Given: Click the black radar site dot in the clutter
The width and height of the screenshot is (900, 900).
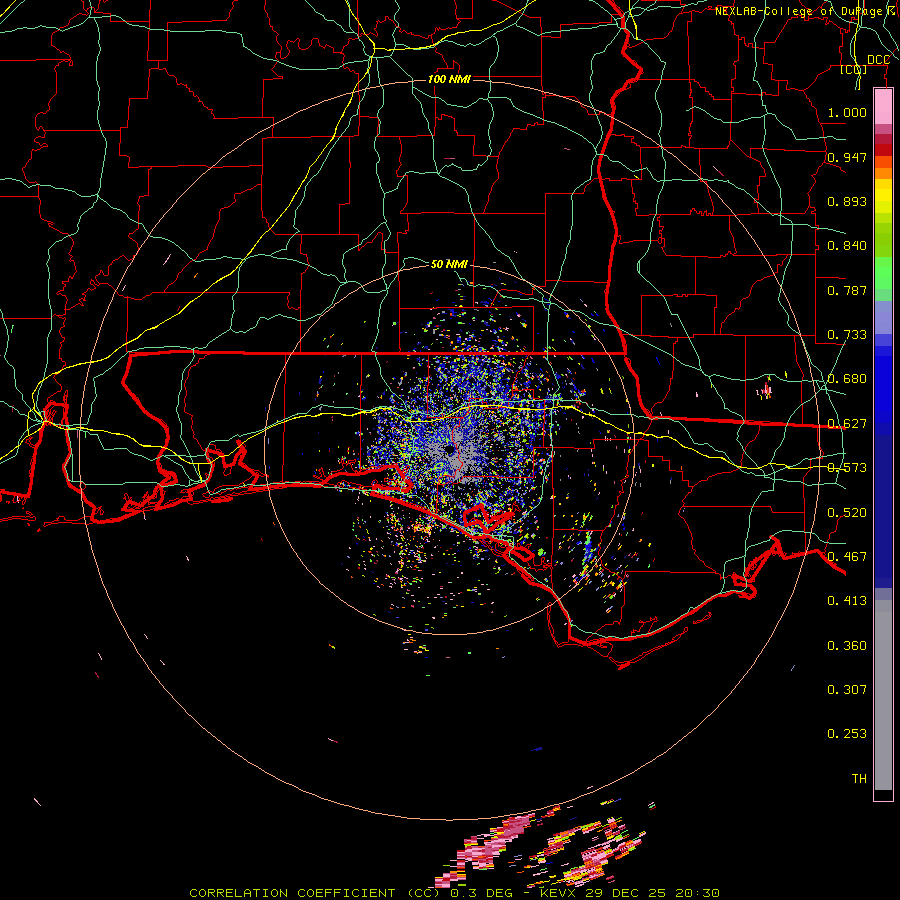Looking at the screenshot, I should coord(449,449).
